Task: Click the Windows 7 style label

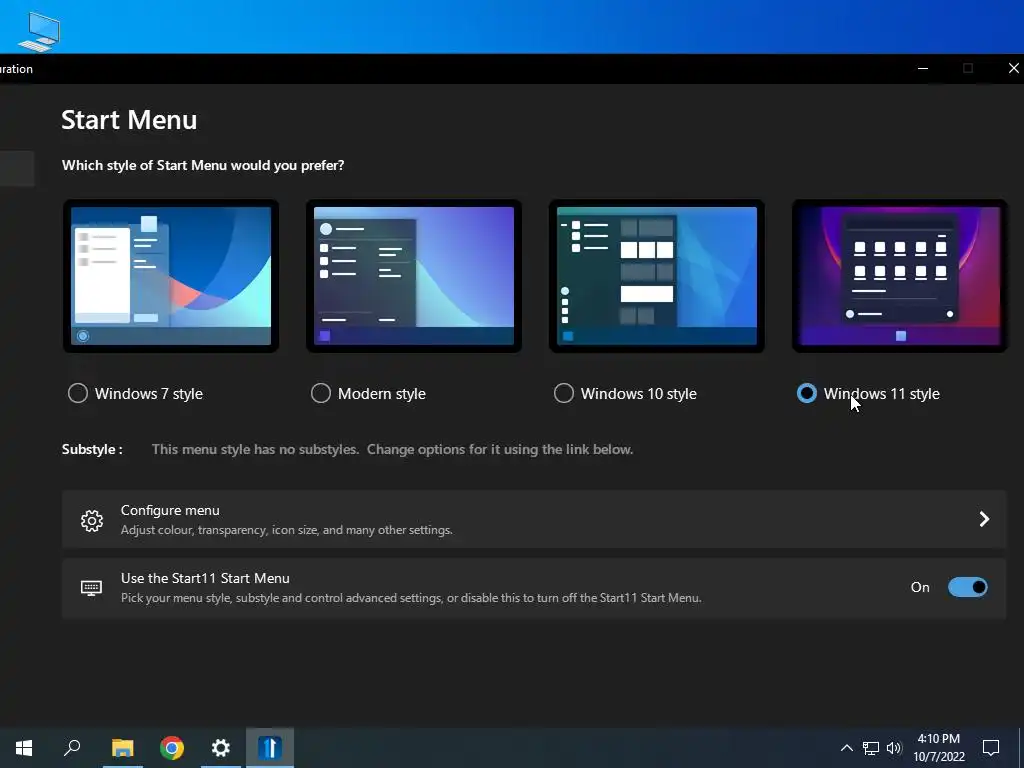Action: [149, 394]
